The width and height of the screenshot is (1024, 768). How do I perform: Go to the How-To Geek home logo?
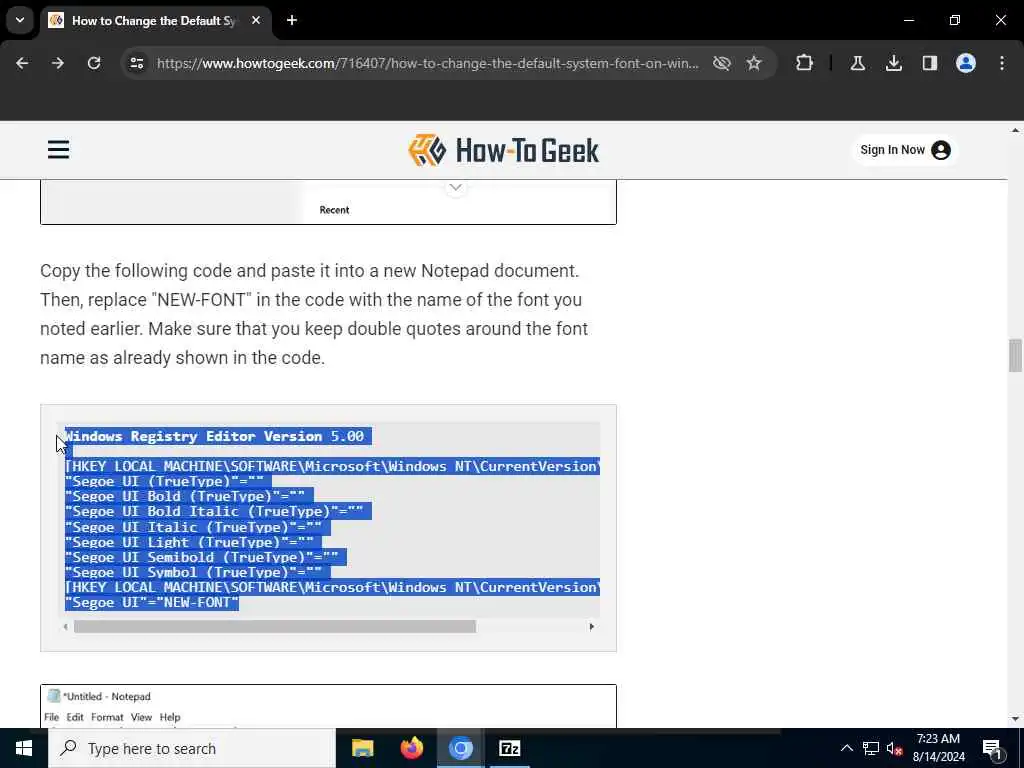tap(504, 150)
